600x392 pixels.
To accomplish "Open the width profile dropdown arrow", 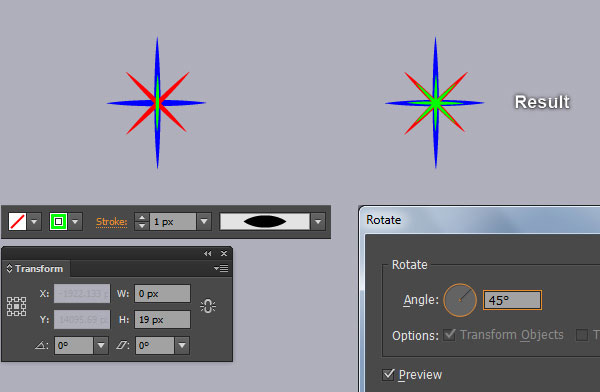I will click(x=318, y=222).
